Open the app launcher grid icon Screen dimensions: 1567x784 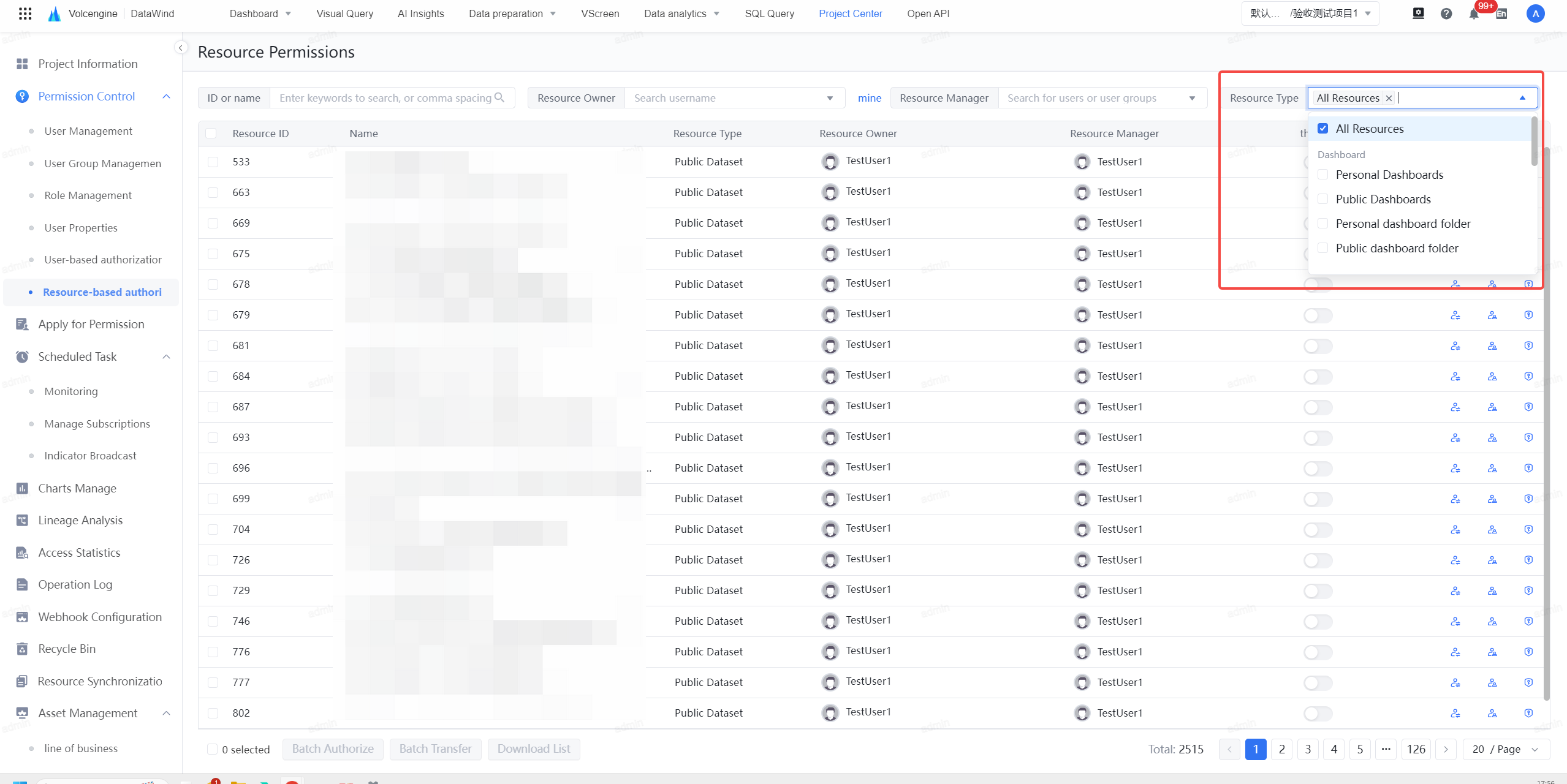click(25, 13)
